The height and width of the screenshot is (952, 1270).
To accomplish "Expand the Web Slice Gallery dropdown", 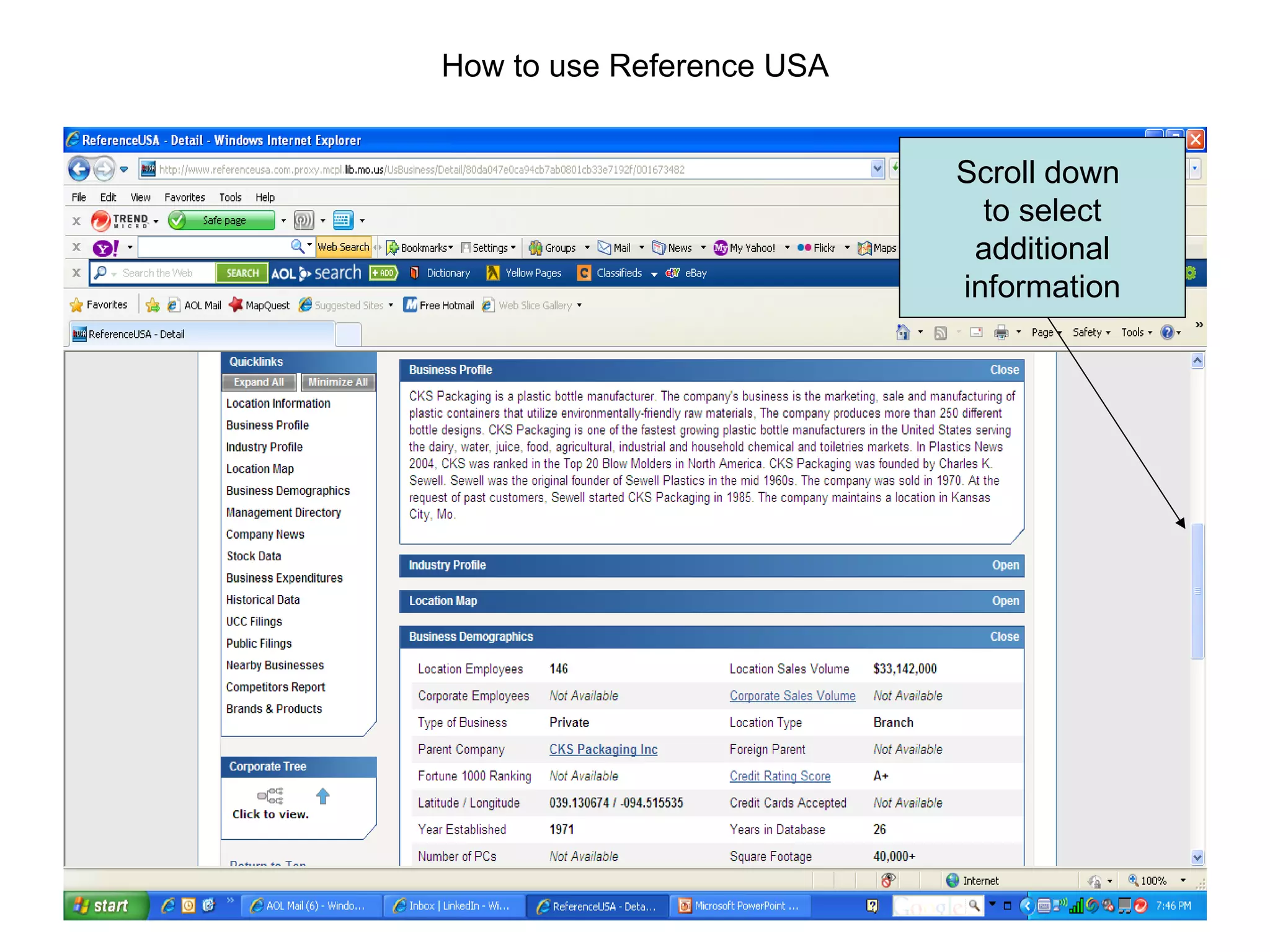I will pyautogui.click(x=579, y=305).
